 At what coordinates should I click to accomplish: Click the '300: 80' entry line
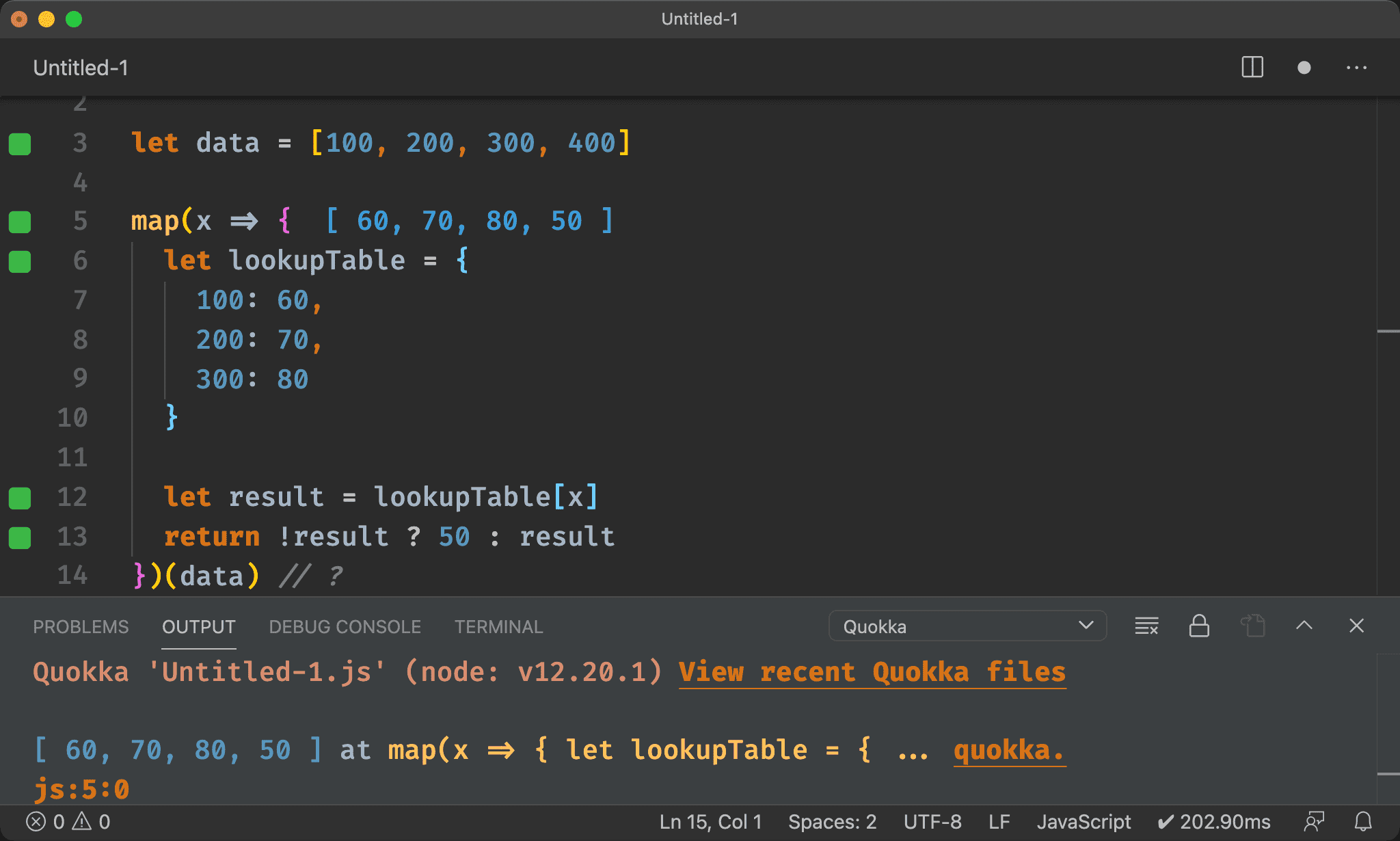[x=252, y=379]
